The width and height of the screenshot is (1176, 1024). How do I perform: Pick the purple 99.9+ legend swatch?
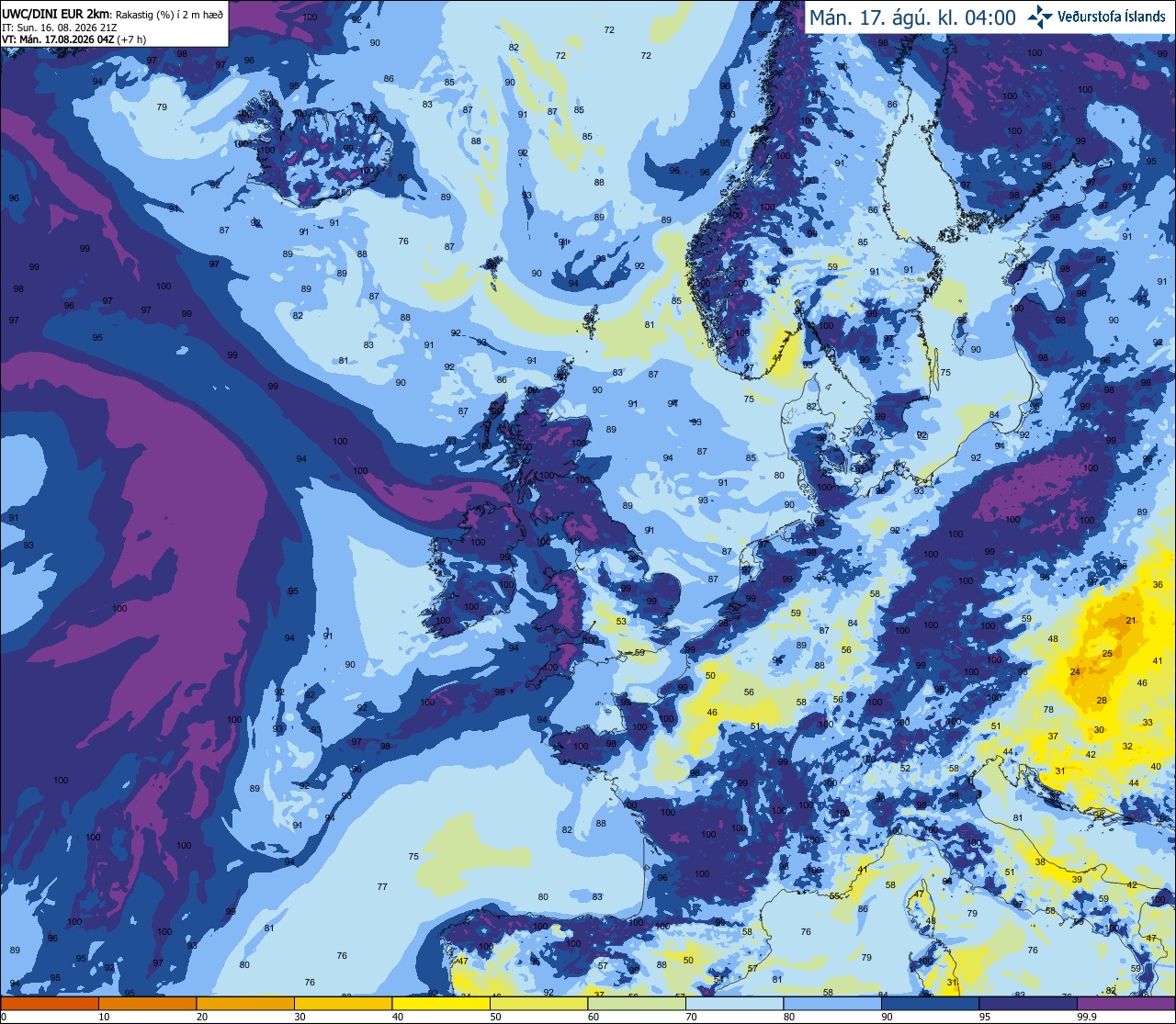click(1126, 1003)
